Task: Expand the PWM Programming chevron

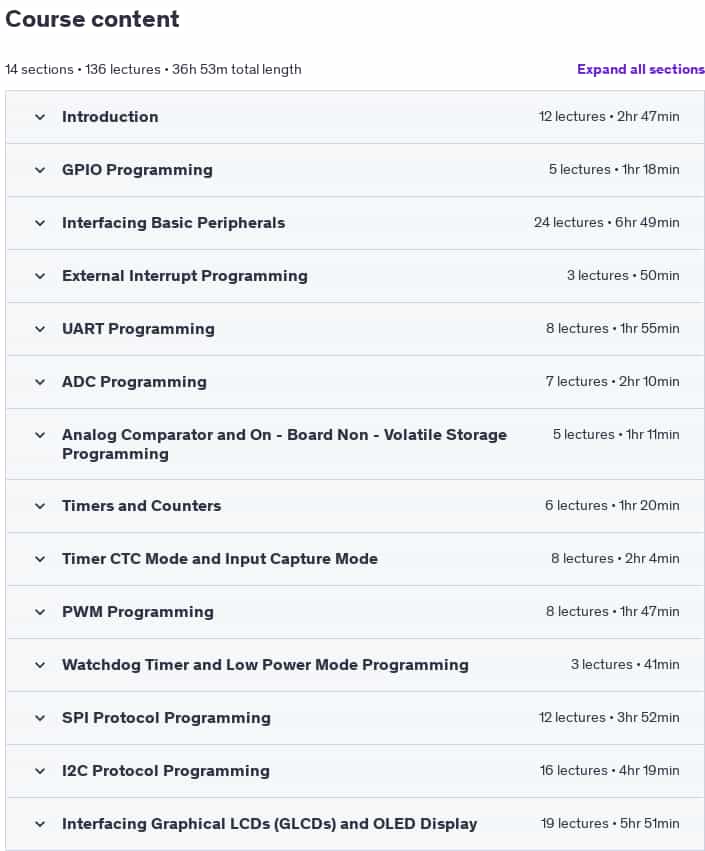Action: click(40, 612)
